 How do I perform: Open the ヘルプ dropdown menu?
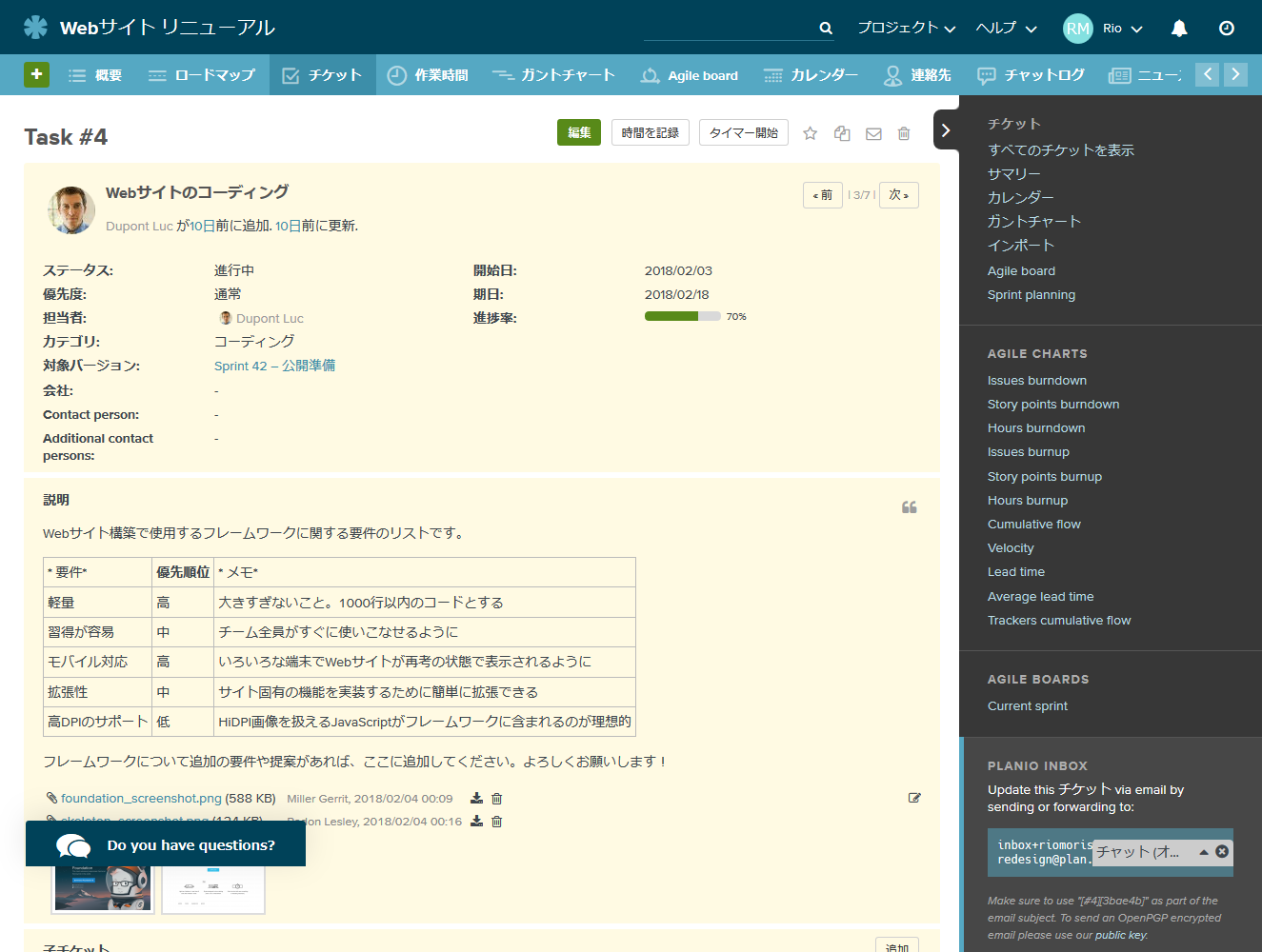click(x=1006, y=28)
